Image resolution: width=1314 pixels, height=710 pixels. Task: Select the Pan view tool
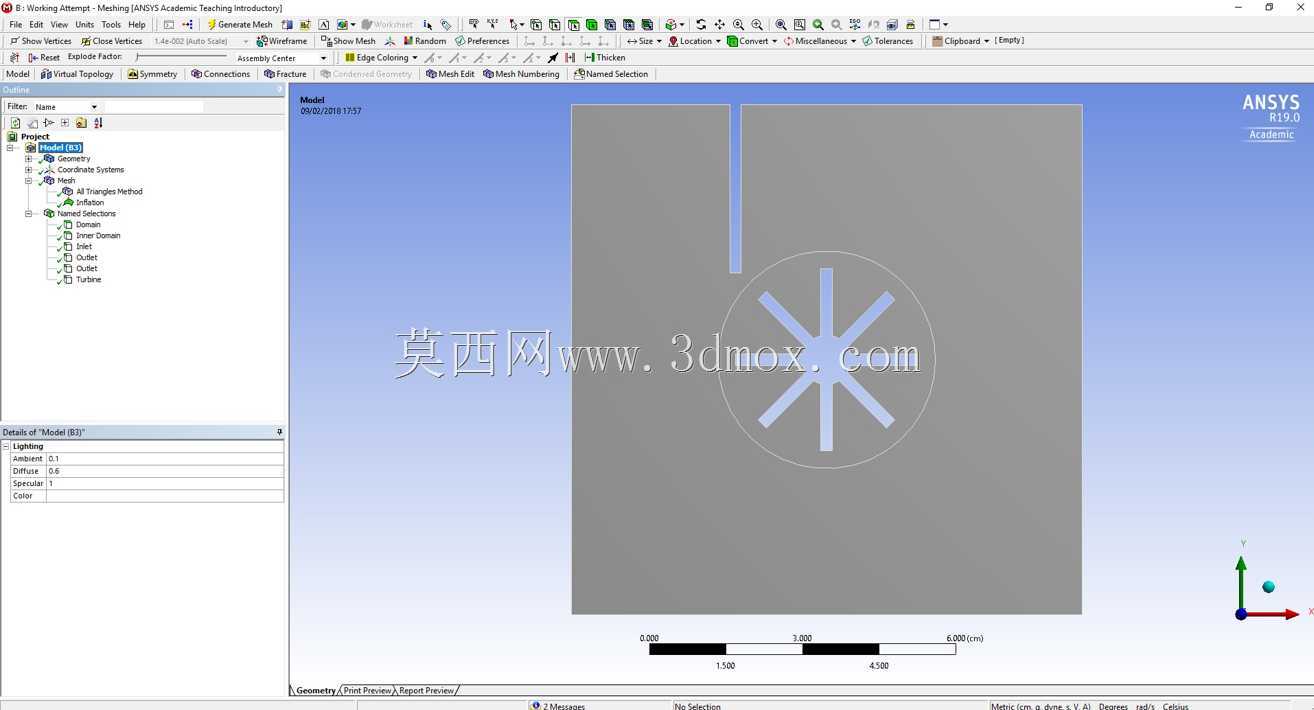pos(719,24)
